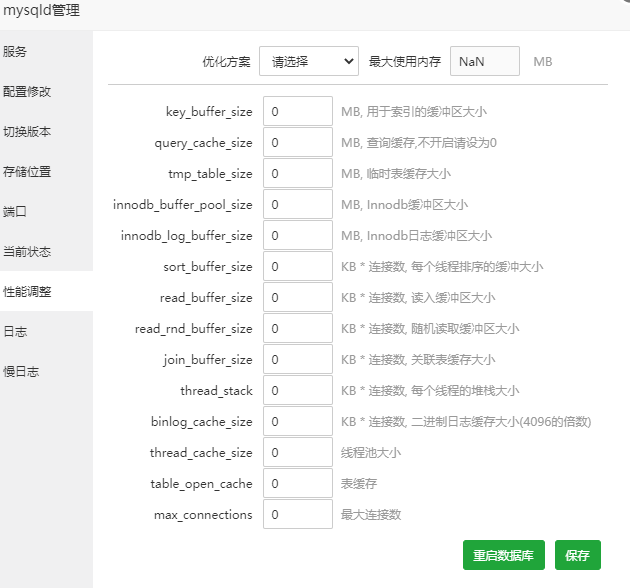Click the 'MB, 临时表缓存大小' hint text
The width and height of the screenshot is (630, 588).
click(x=396, y=174)
